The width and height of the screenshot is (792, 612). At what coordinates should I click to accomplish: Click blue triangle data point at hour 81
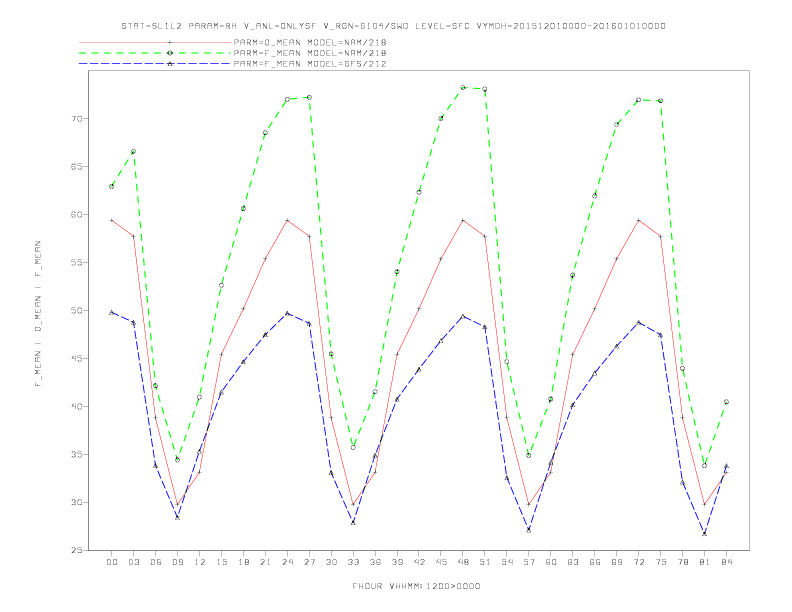(705, 533)
